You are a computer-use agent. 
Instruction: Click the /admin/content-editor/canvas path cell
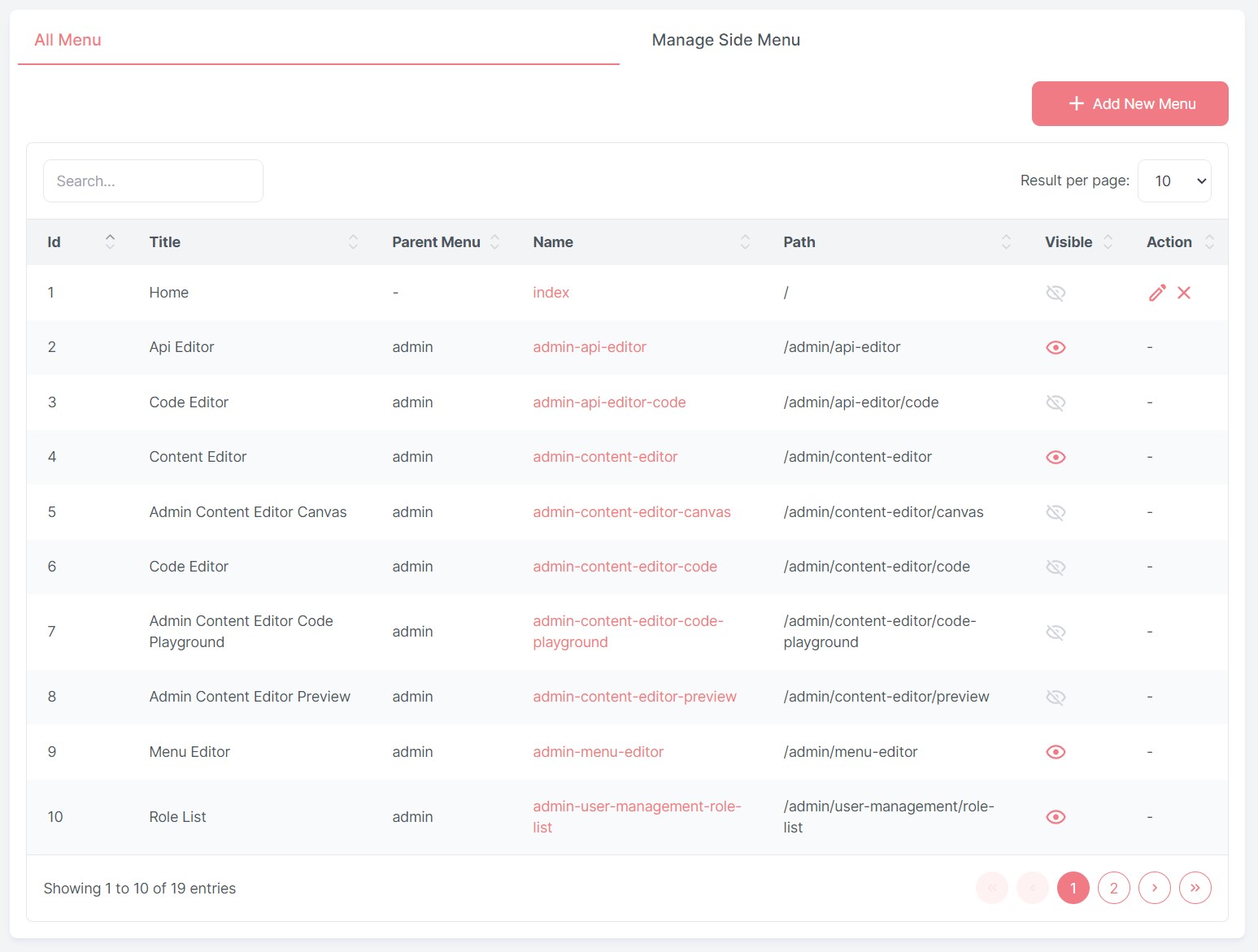(883, 512)
